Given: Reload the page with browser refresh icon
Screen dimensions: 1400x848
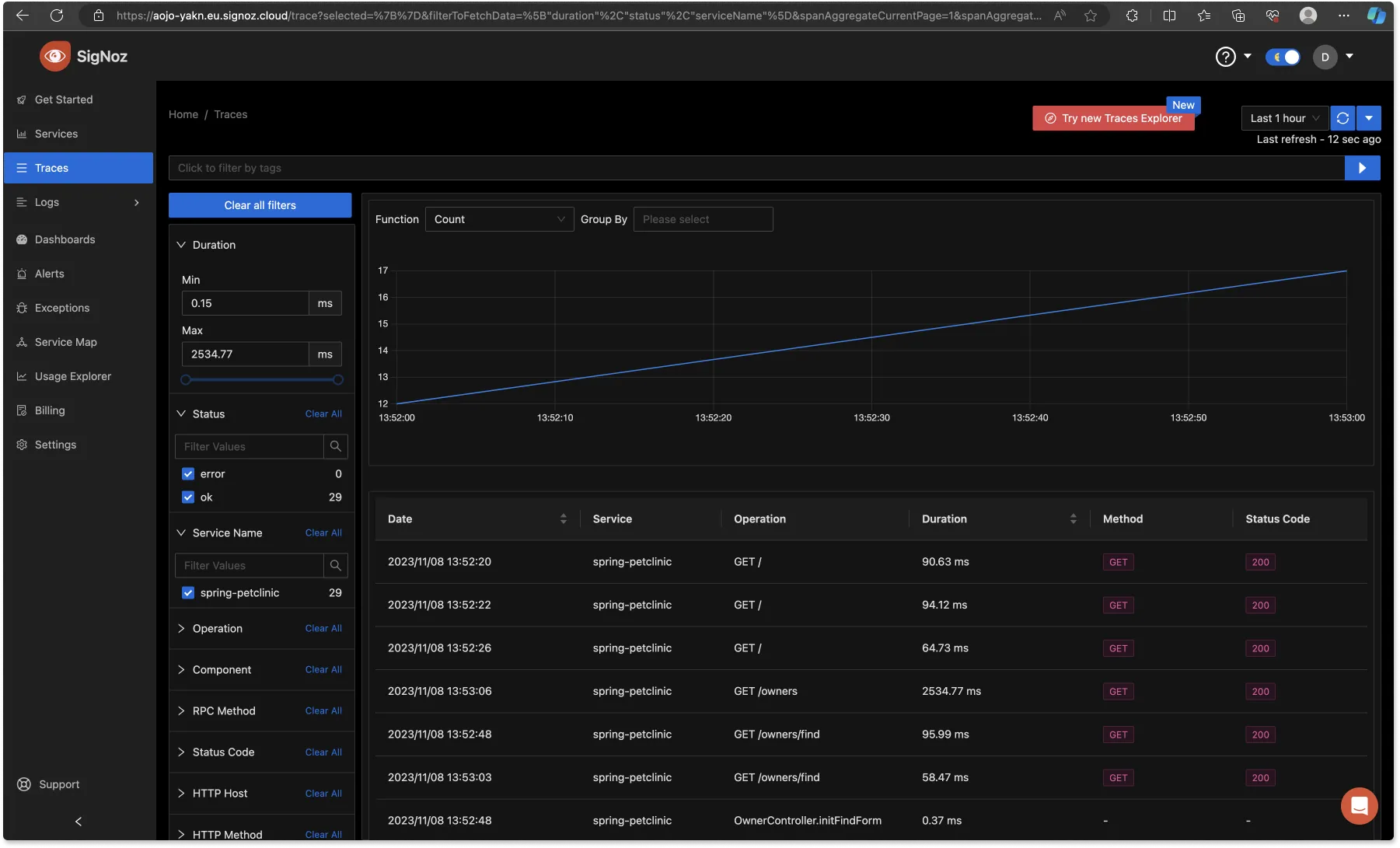Looking at the screenshot, I should 57,15.
